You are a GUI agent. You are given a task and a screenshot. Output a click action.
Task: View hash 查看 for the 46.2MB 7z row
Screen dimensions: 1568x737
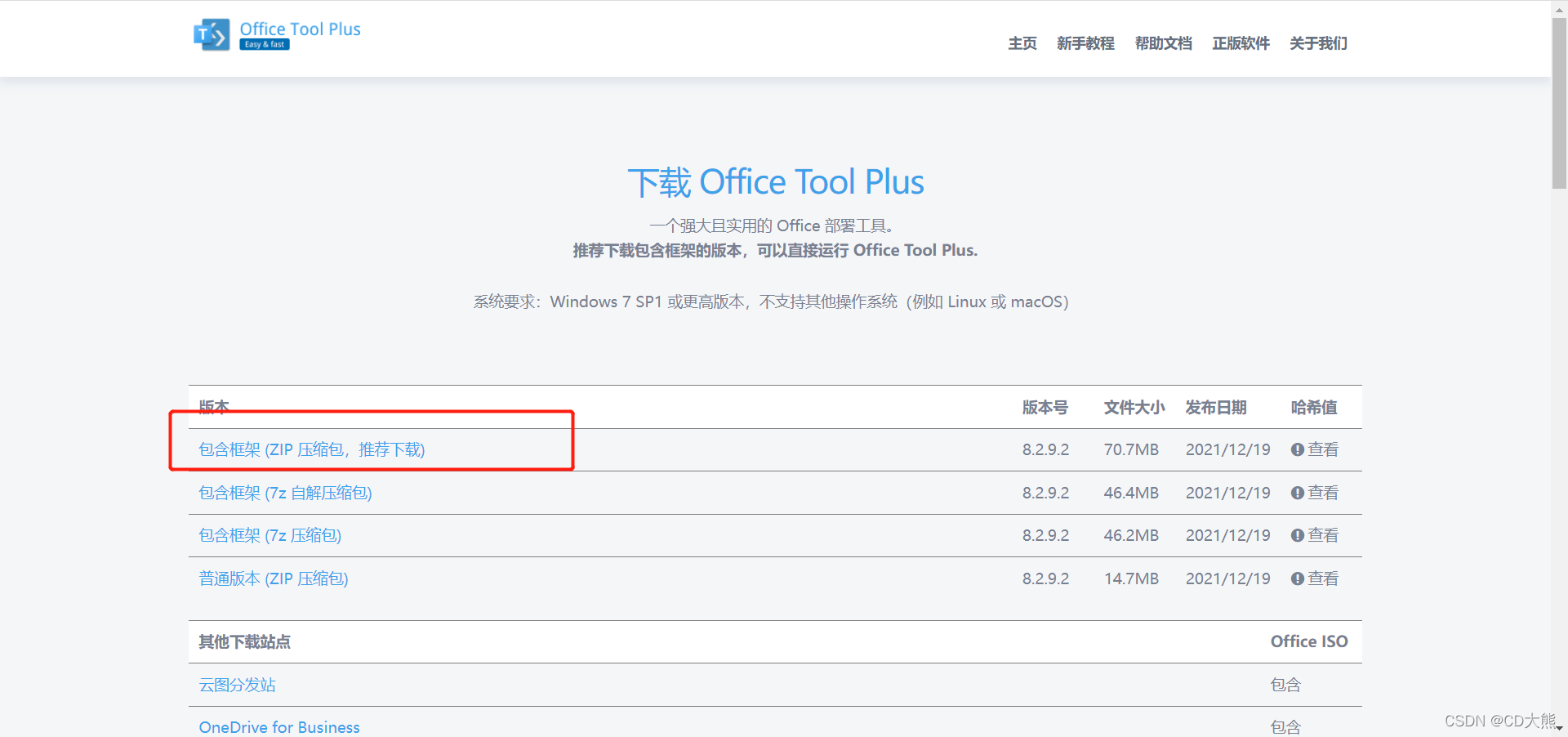[x=1323, y=535]
